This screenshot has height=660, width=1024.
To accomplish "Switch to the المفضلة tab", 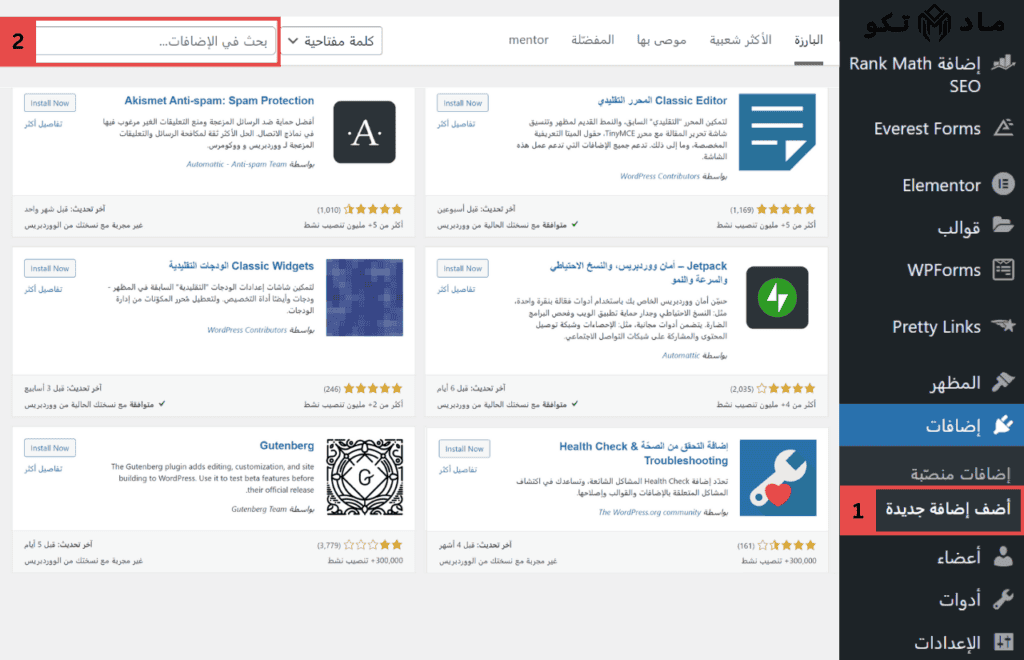I will coord(592,40).
